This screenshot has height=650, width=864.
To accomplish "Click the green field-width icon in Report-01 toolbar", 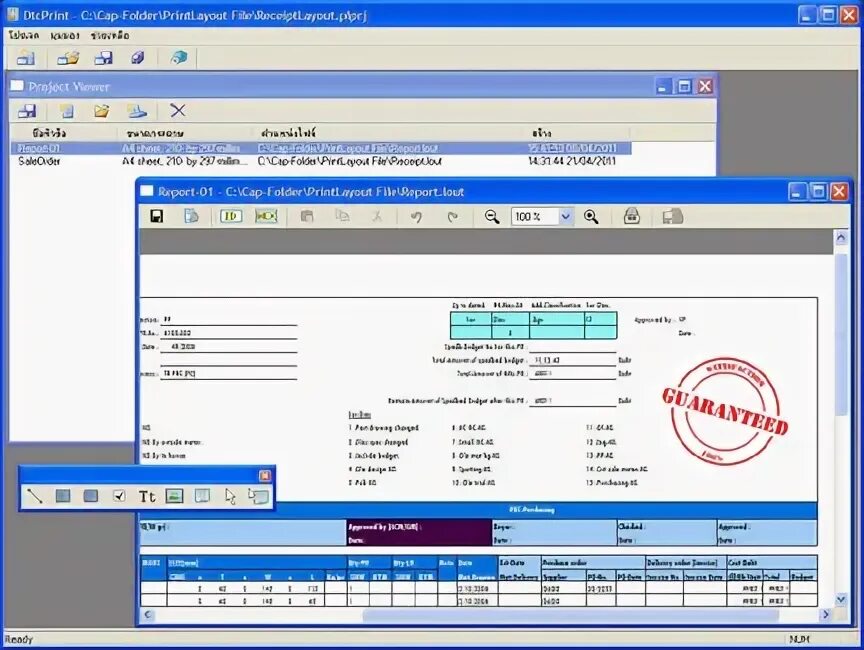I will point(266,216).
